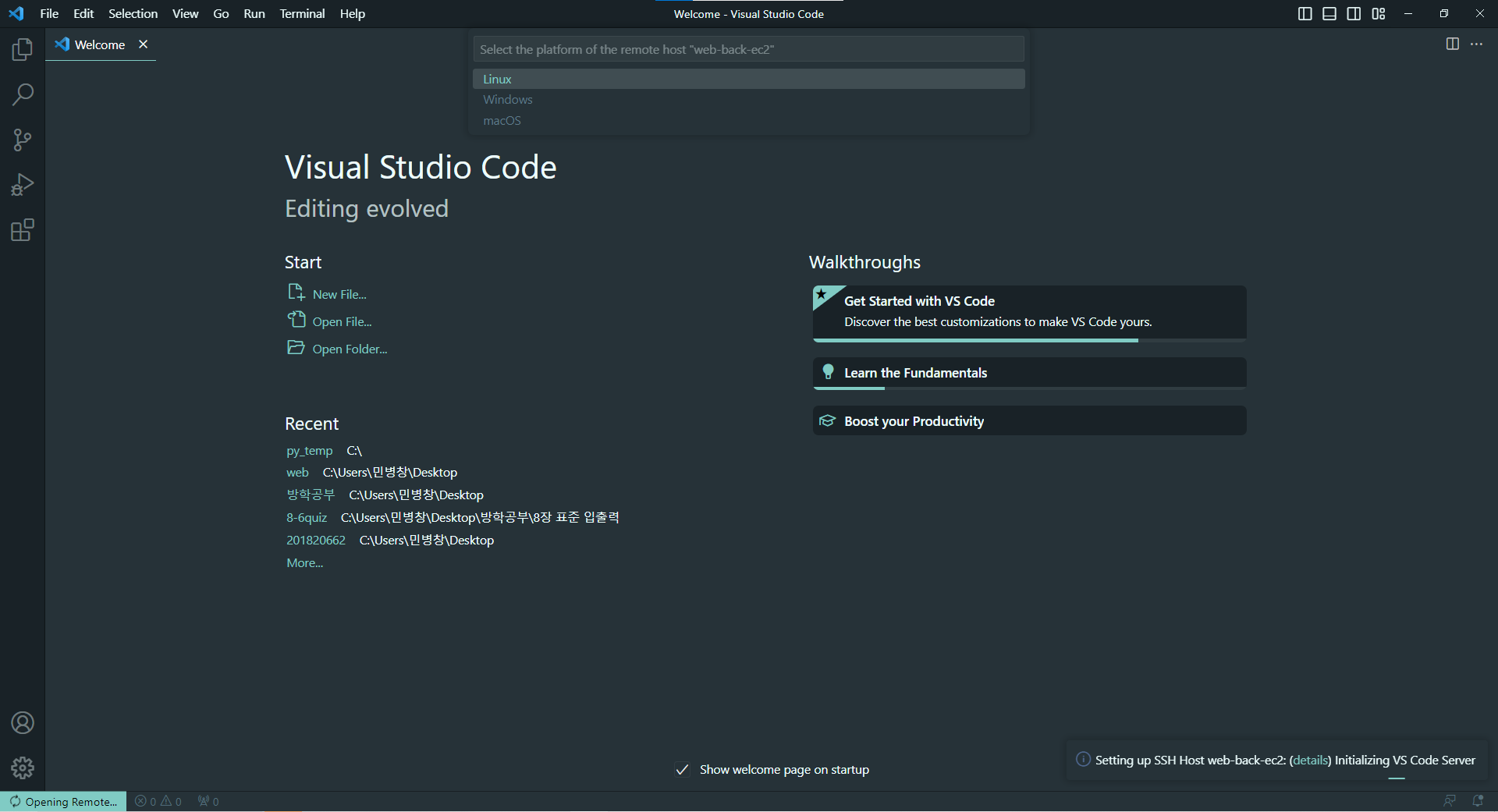
Task: Open the Run menu
Action: pos(254,13)
